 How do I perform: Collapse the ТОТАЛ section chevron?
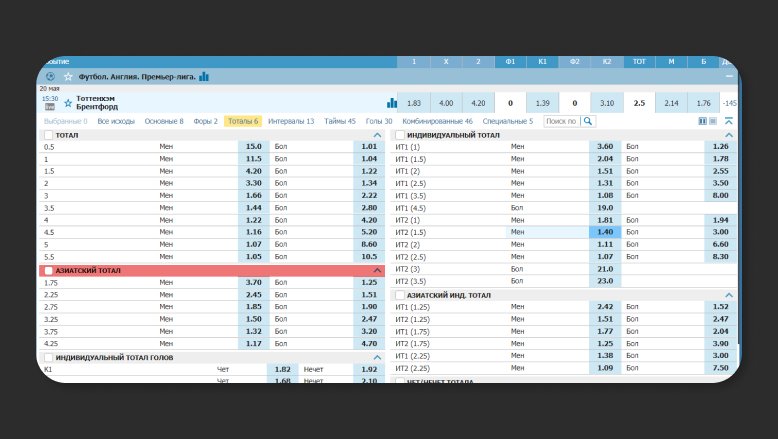point(377,135)
